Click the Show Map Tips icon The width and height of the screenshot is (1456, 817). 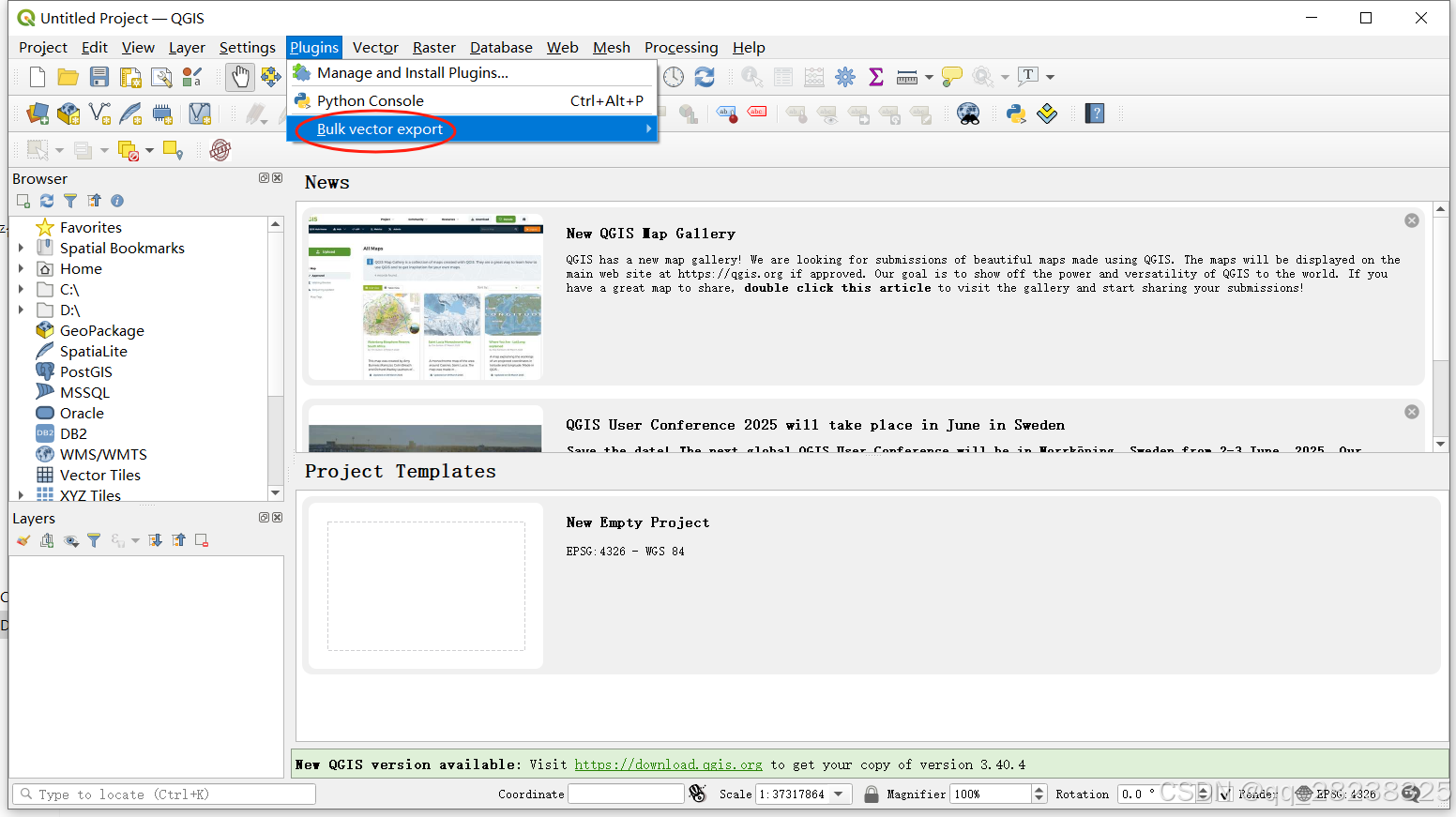pyautogui.click(x=952, y=77)
